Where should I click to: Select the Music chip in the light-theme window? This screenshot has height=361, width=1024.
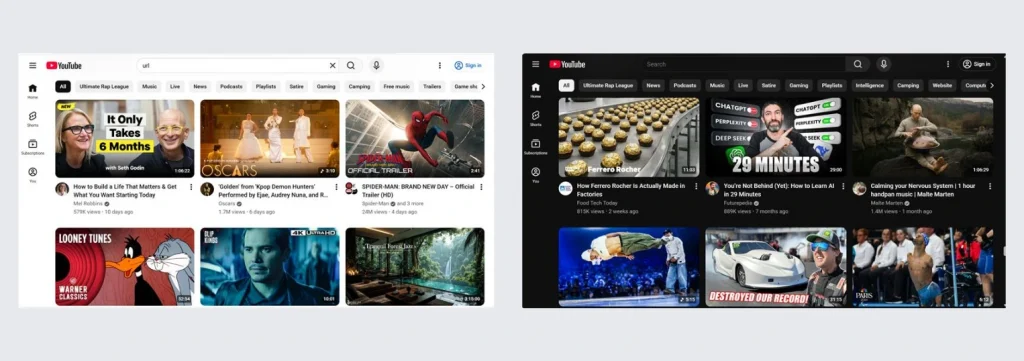[150, 86]
